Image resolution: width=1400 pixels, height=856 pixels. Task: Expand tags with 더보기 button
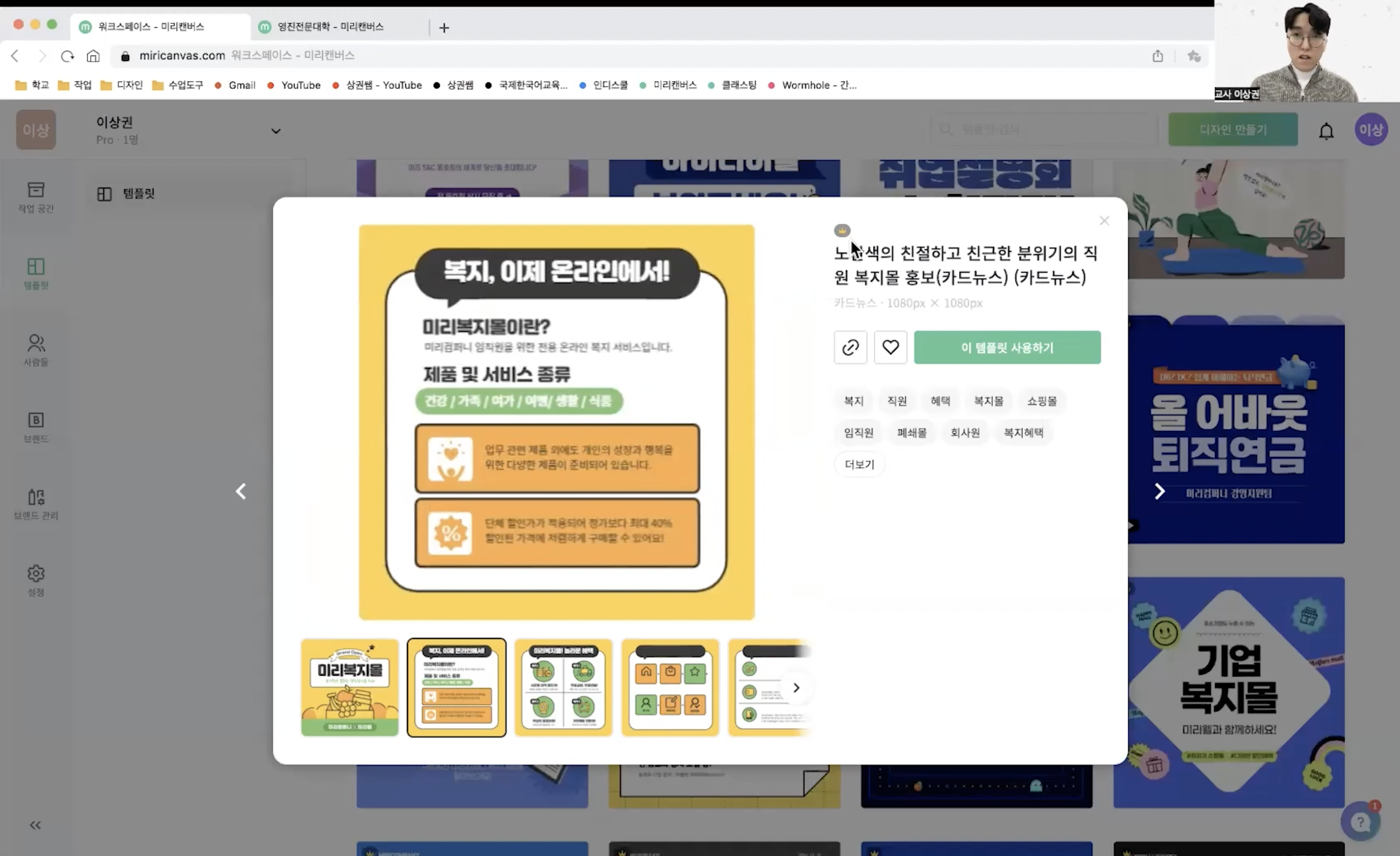[x=859, y=465]
